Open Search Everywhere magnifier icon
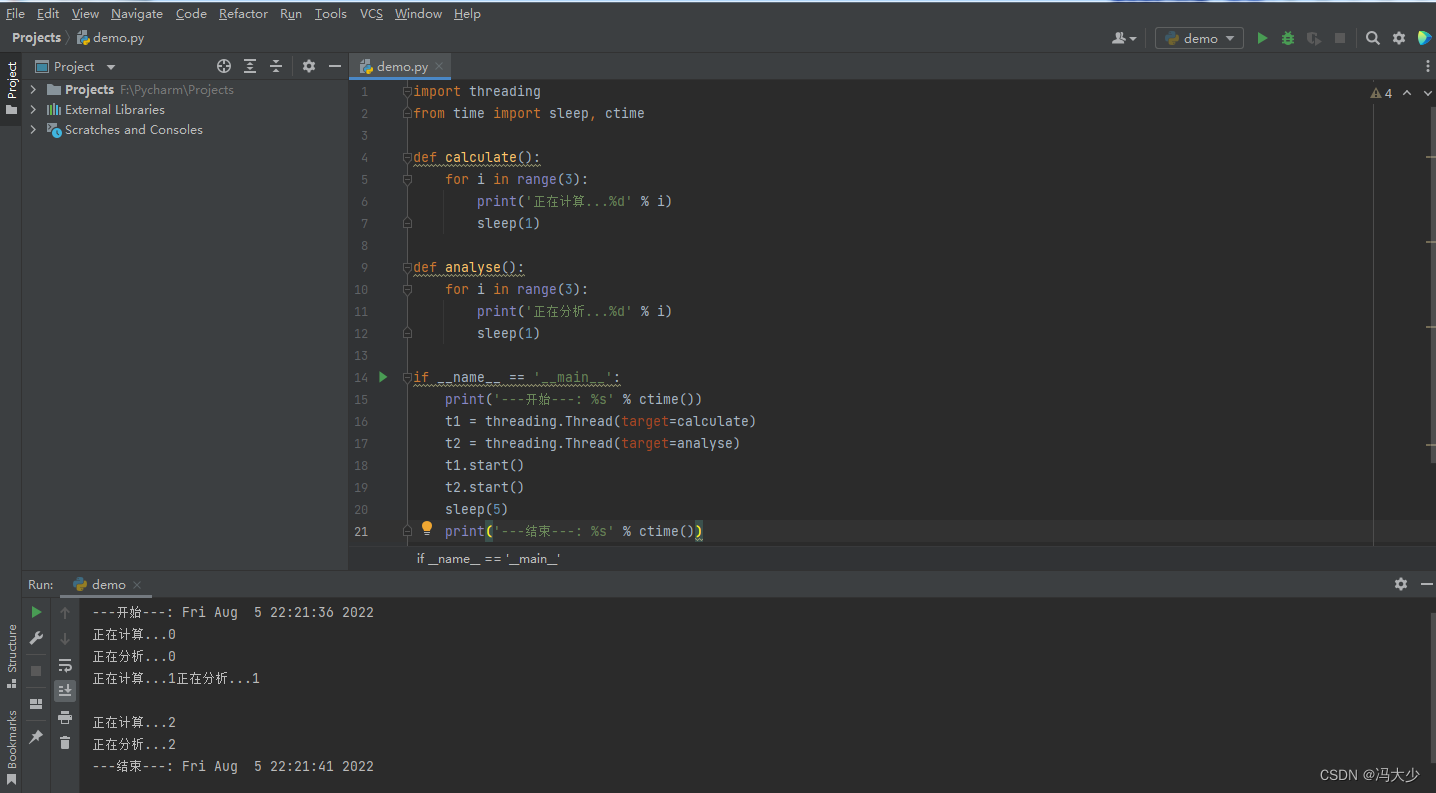 click(x=1373, y=38)
